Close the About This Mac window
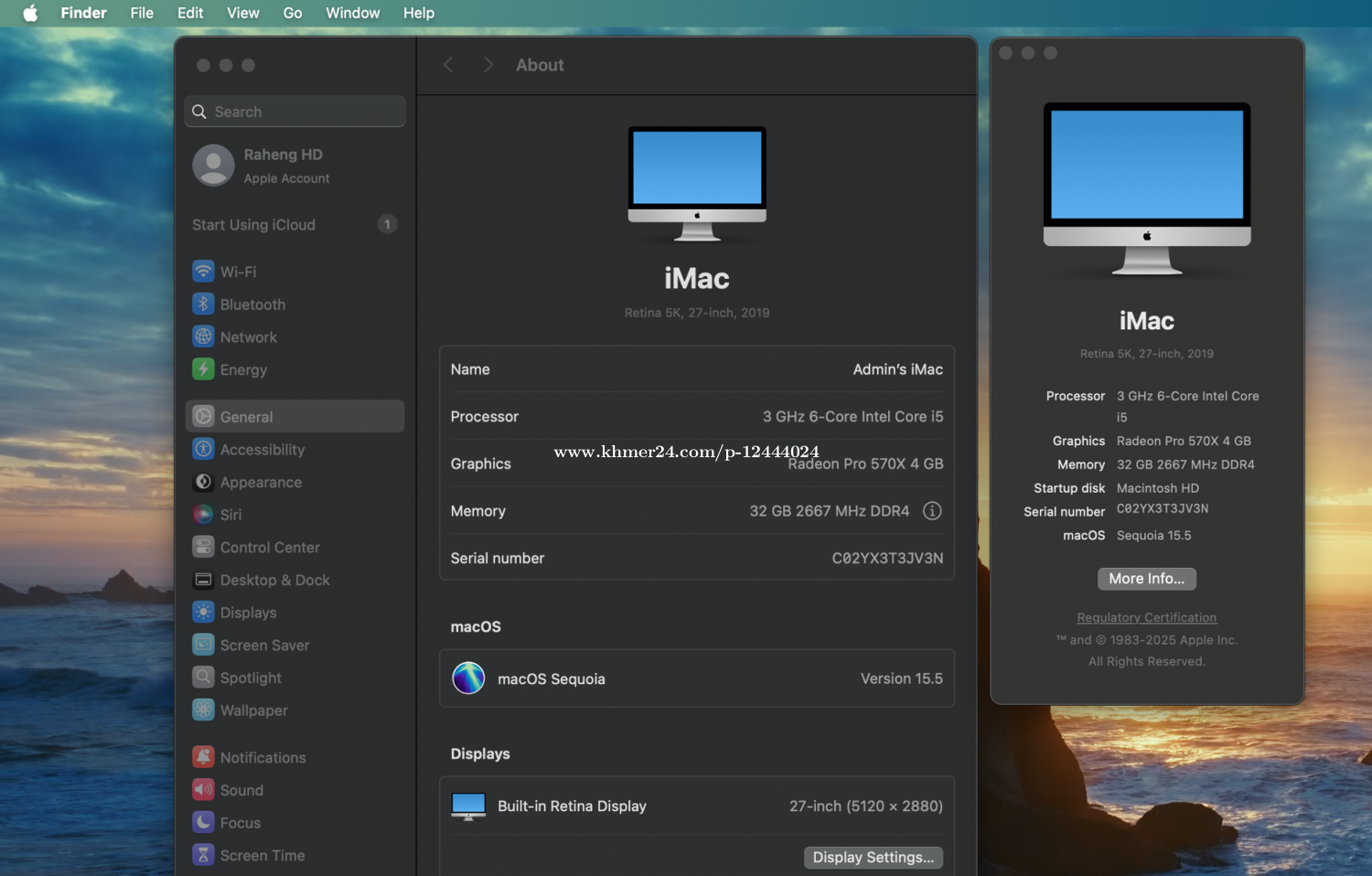Viewport: 1372px width, 876px height. click(x=1006, y=53)
